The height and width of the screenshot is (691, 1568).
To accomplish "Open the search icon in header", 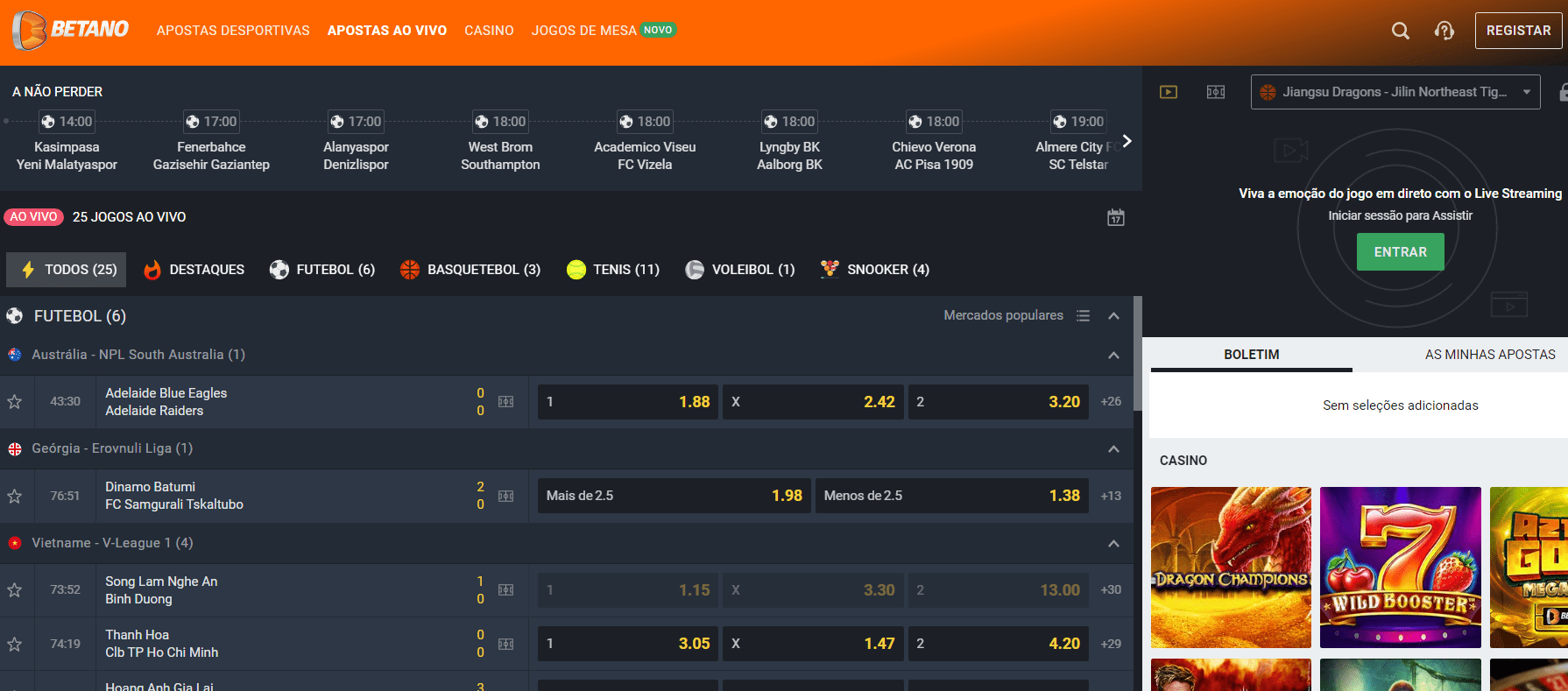I will [x=1401, y=31].
